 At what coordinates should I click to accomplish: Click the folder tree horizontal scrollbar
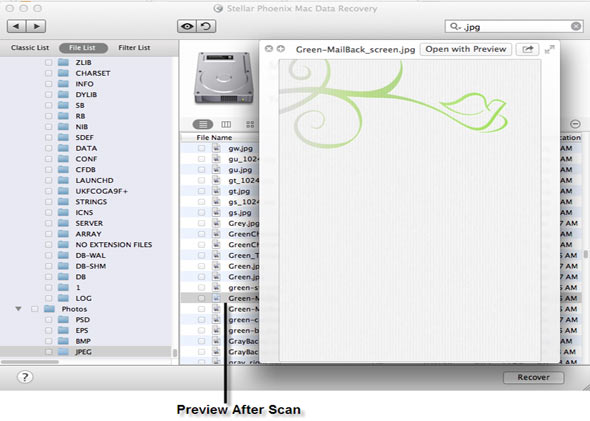[x=30, y=362]
